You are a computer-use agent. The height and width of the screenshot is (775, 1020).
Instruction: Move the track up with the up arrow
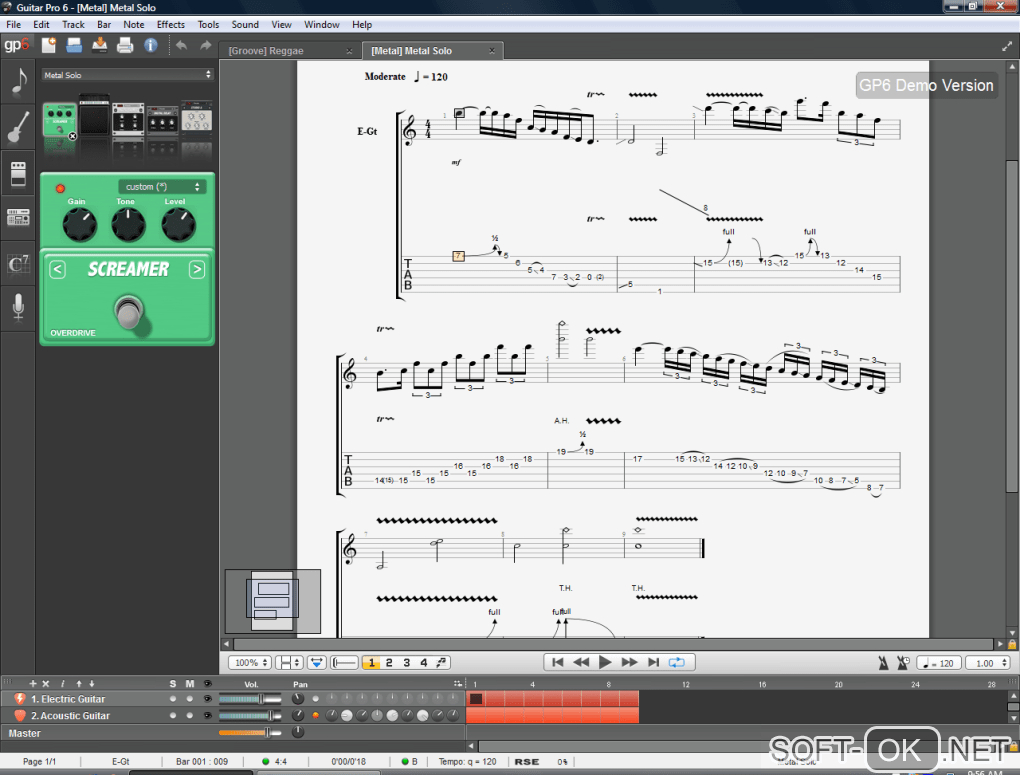tap(79, 683)
